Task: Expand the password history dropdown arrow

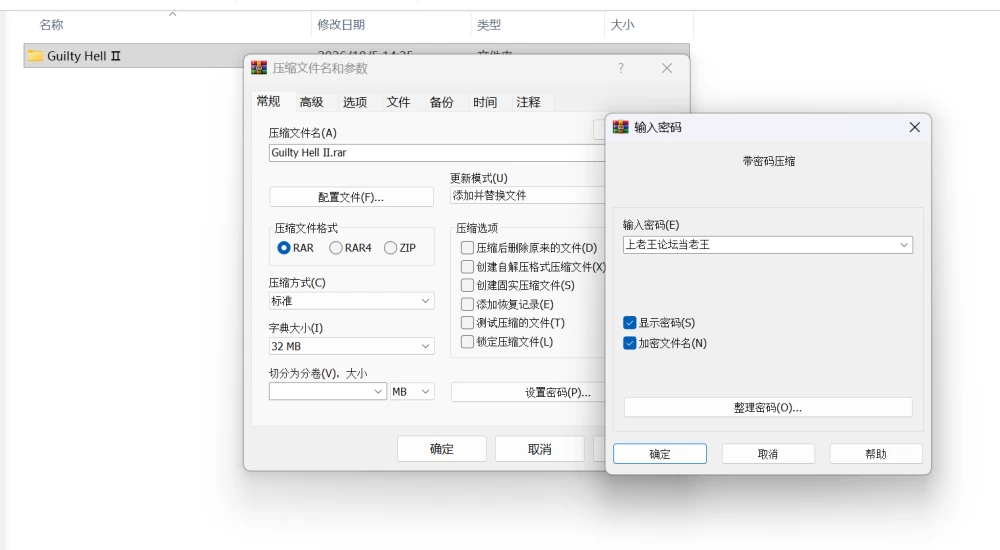Action: (904, 245)
